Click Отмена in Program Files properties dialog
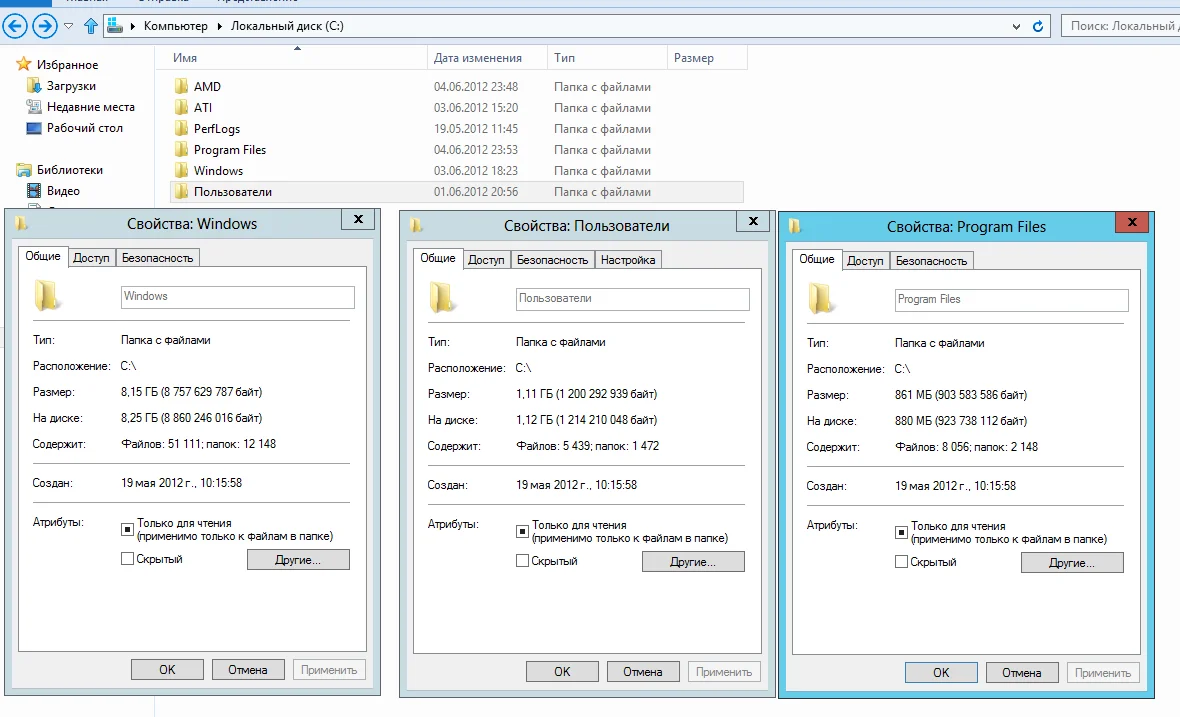 click(x=1021, y=673)
